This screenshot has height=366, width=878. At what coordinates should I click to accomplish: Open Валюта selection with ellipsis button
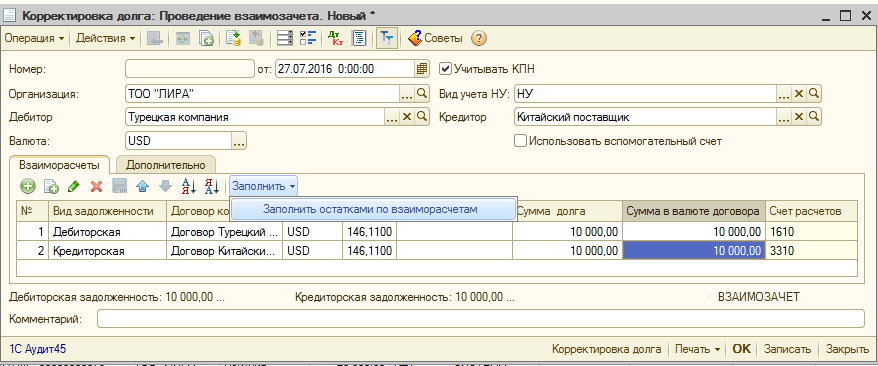239,141
